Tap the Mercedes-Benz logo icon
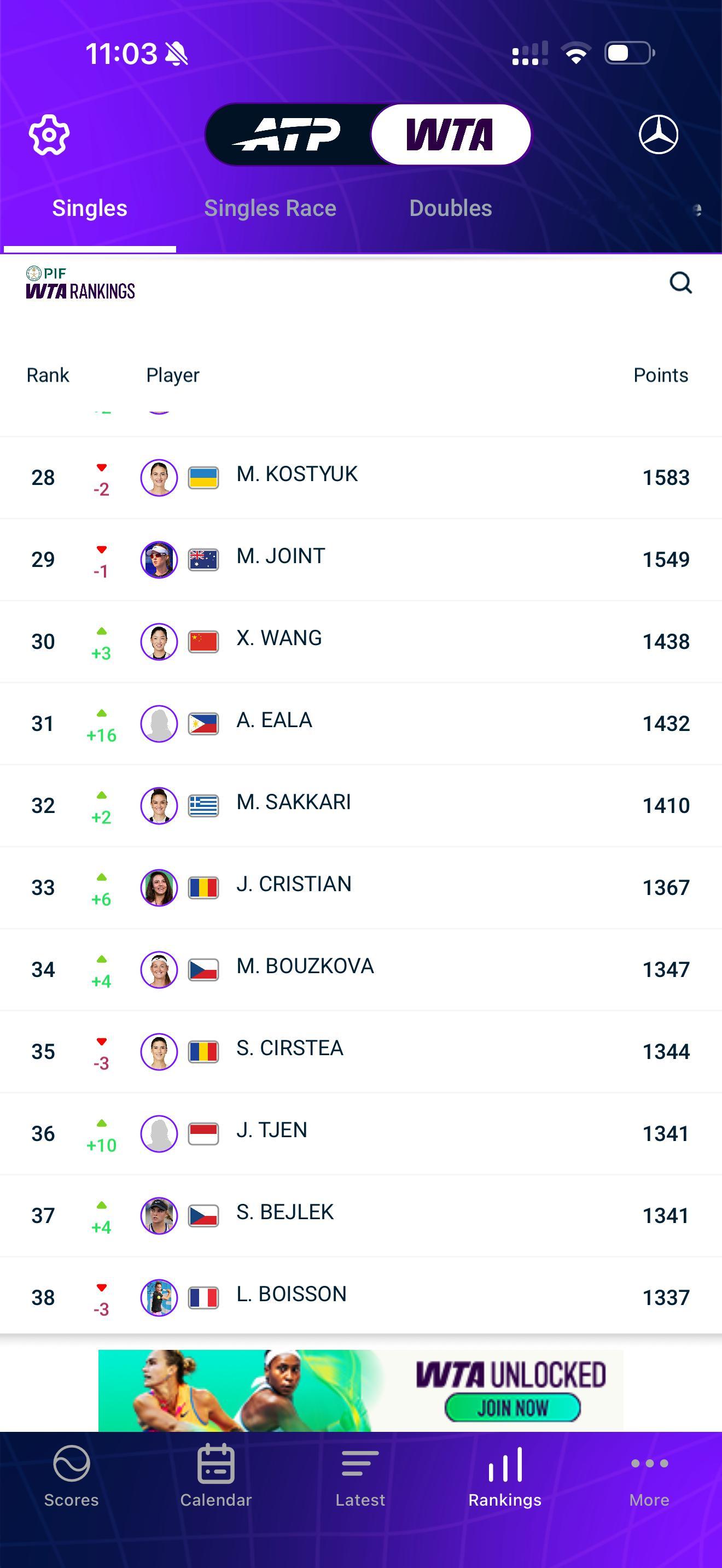Screen dimensions: 722x1568 pos(658,135)
